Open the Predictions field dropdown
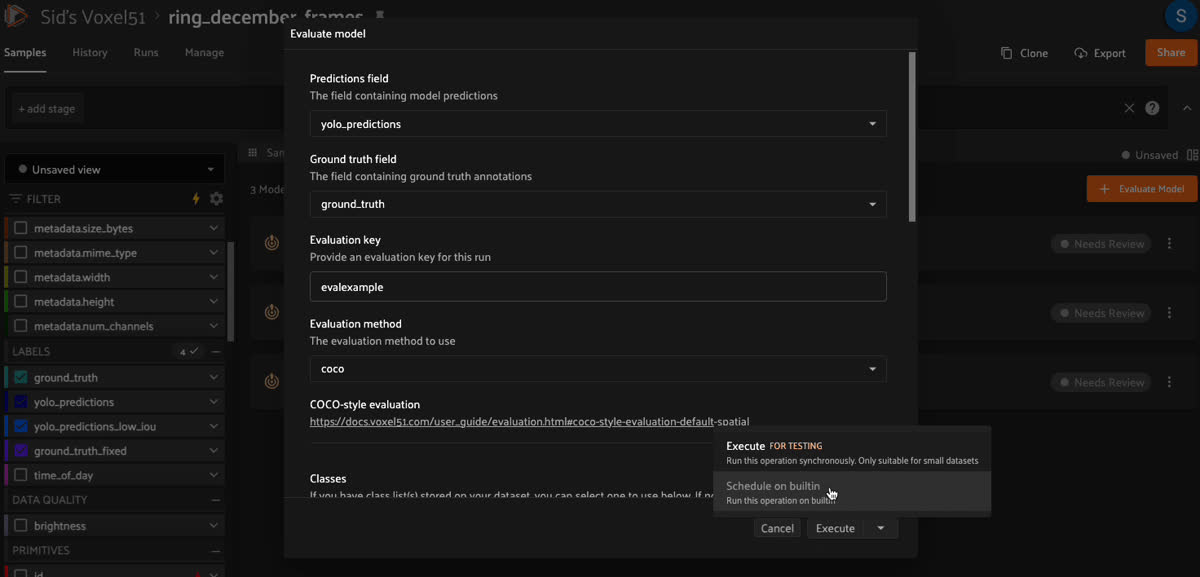1200x577 pixels. (x=598, y=124)
